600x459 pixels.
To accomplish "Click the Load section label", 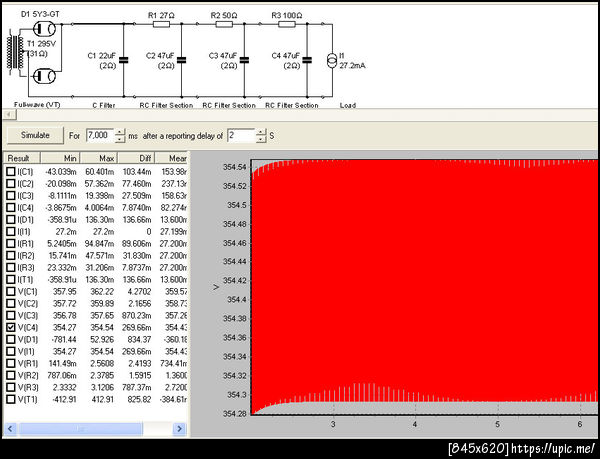I will click(x=348, y=105).
